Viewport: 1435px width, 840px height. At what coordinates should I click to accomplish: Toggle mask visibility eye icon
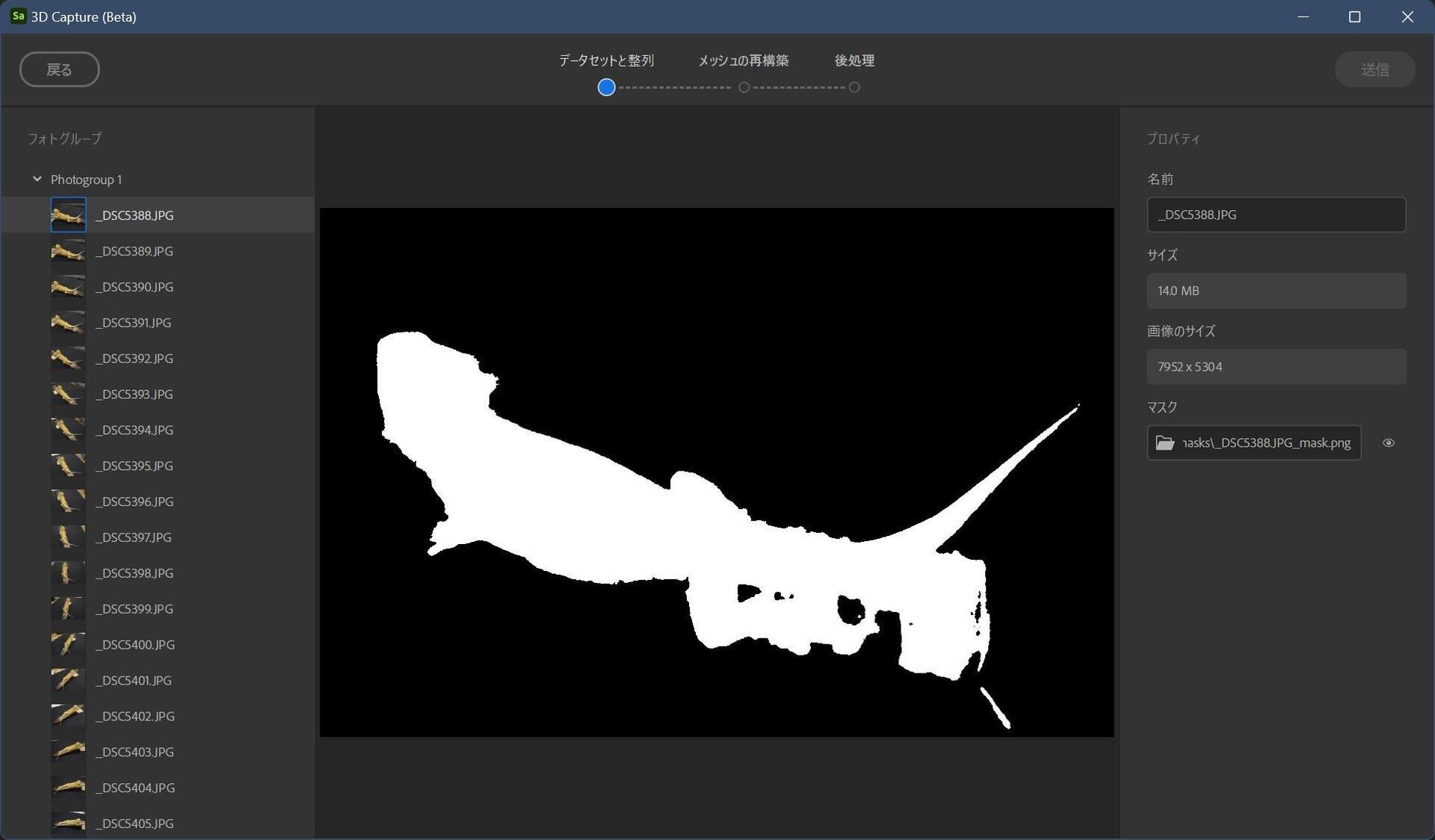pyautogui.click(x=1388, y=442)
